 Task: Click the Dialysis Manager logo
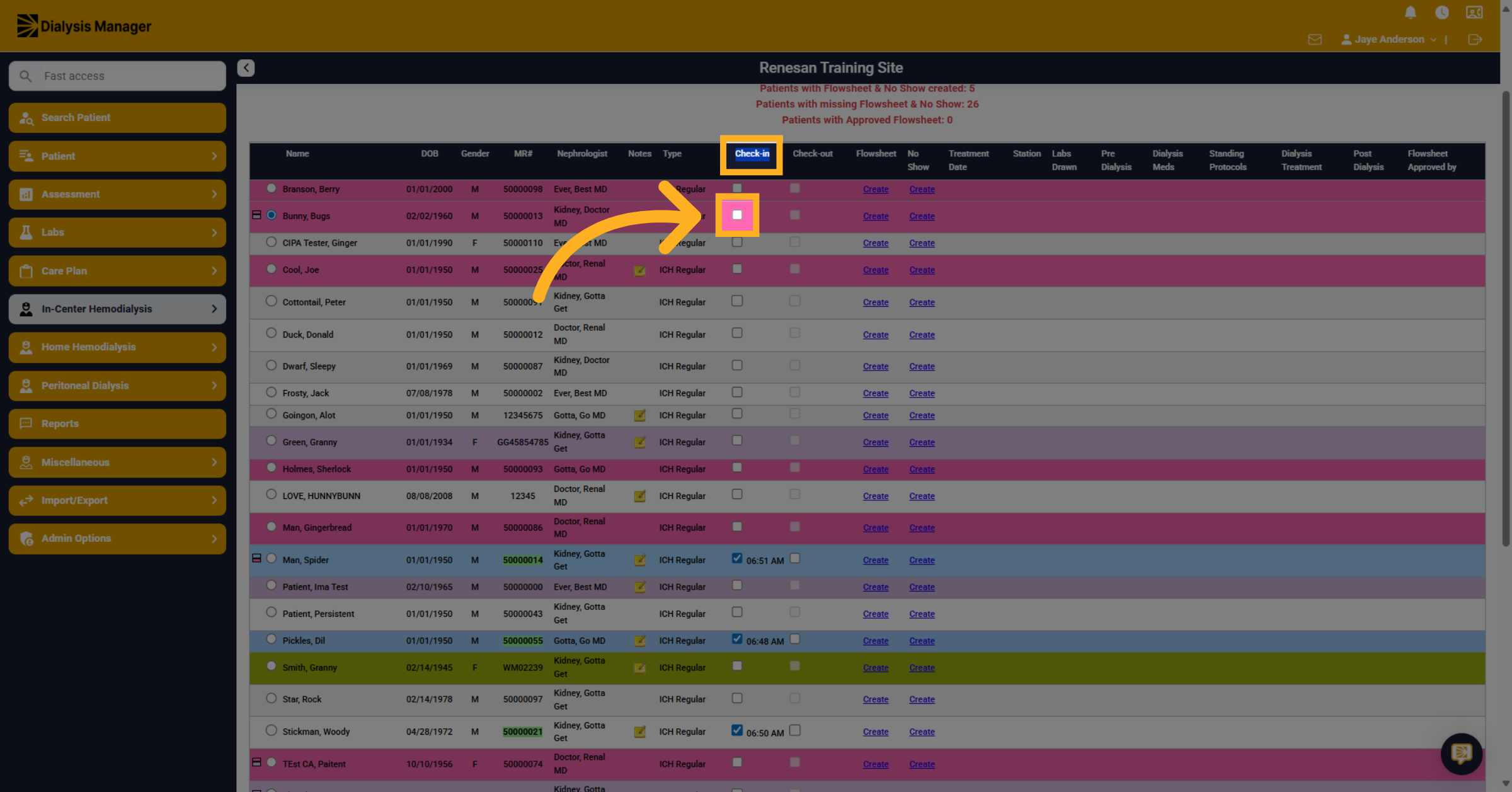point(84,26)
